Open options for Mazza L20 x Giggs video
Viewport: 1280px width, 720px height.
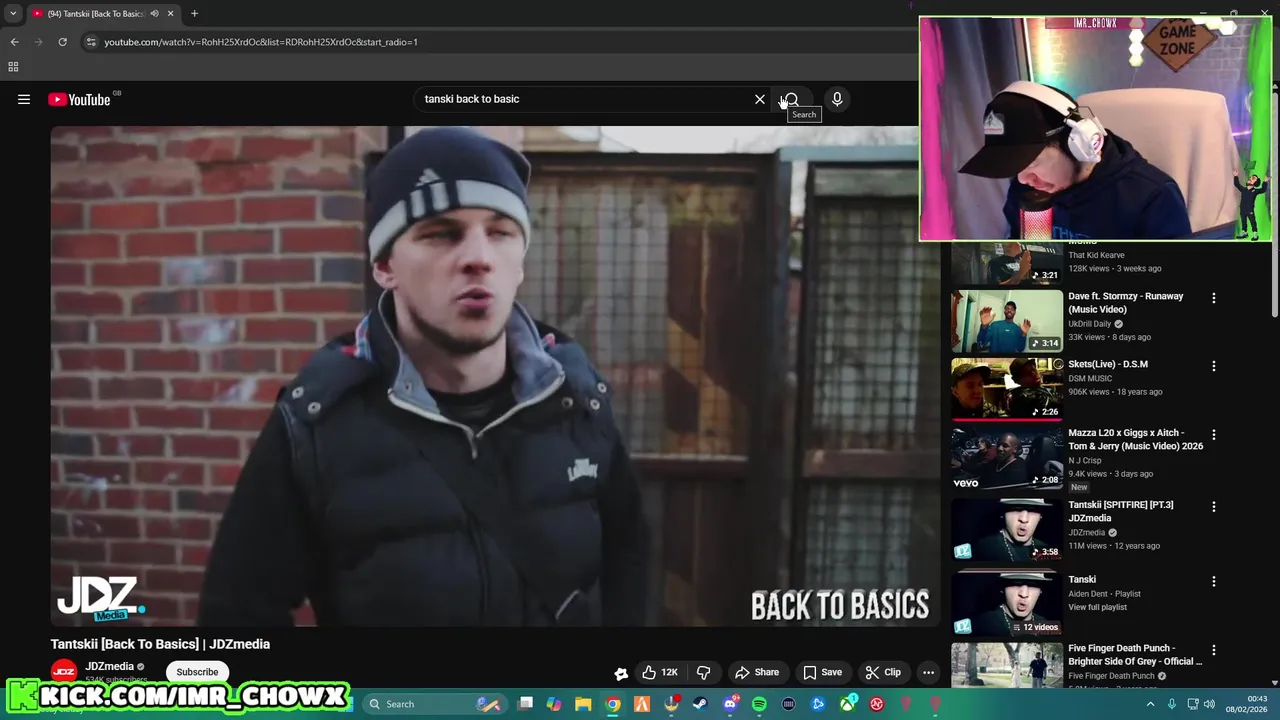tap(1213, 435)
